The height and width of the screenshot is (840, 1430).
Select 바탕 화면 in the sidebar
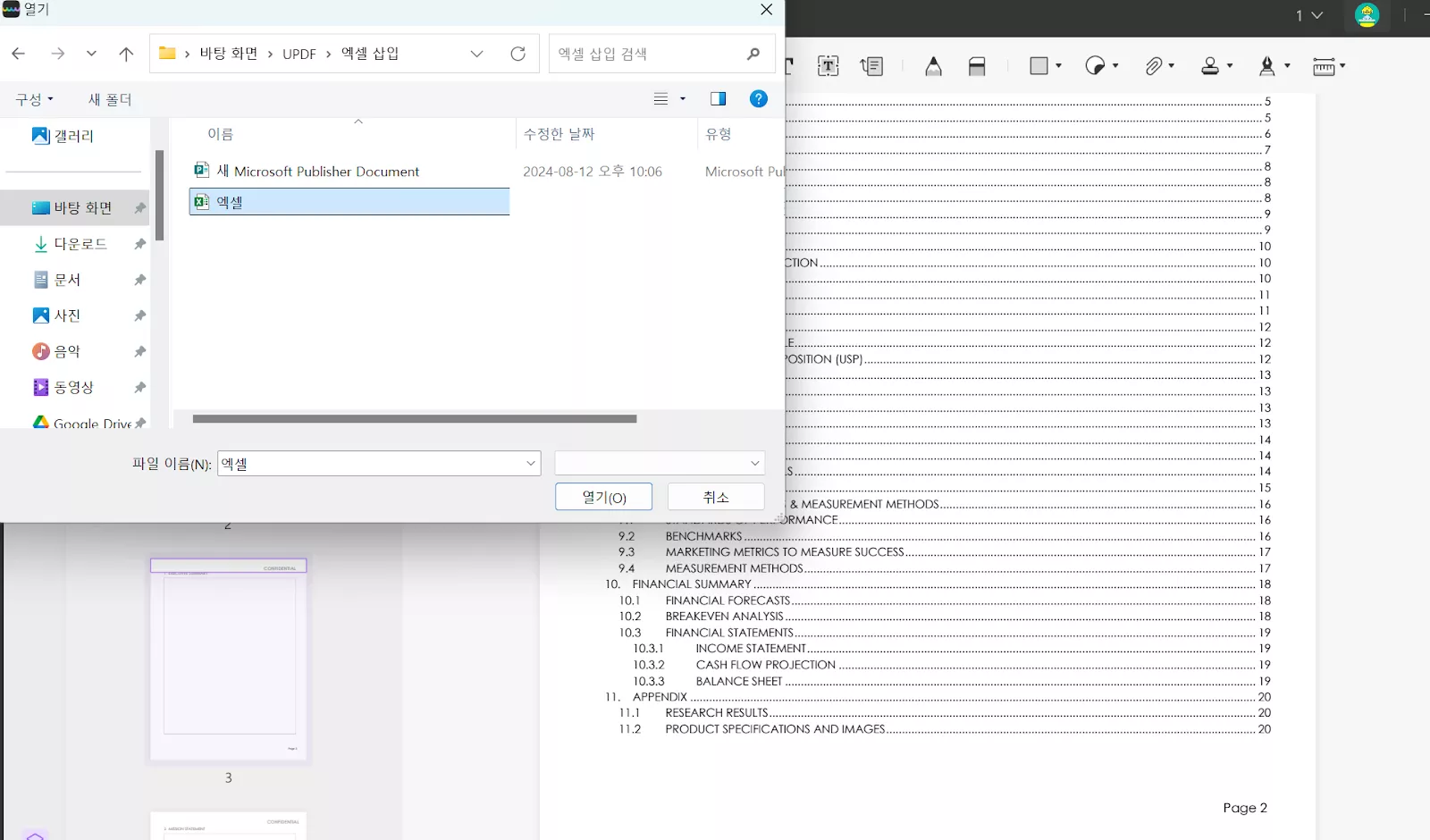point(74,207)
